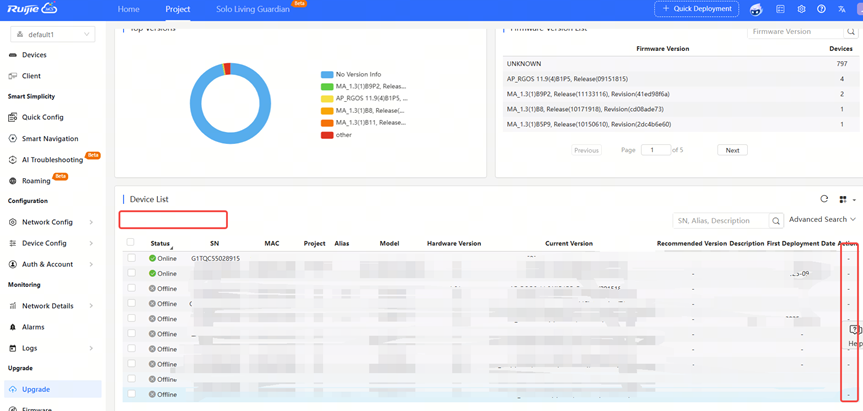The width and height of the screenshot is (863, 411).
Task: Click the Ruijie logo
Action: click(x=34, y=9)
